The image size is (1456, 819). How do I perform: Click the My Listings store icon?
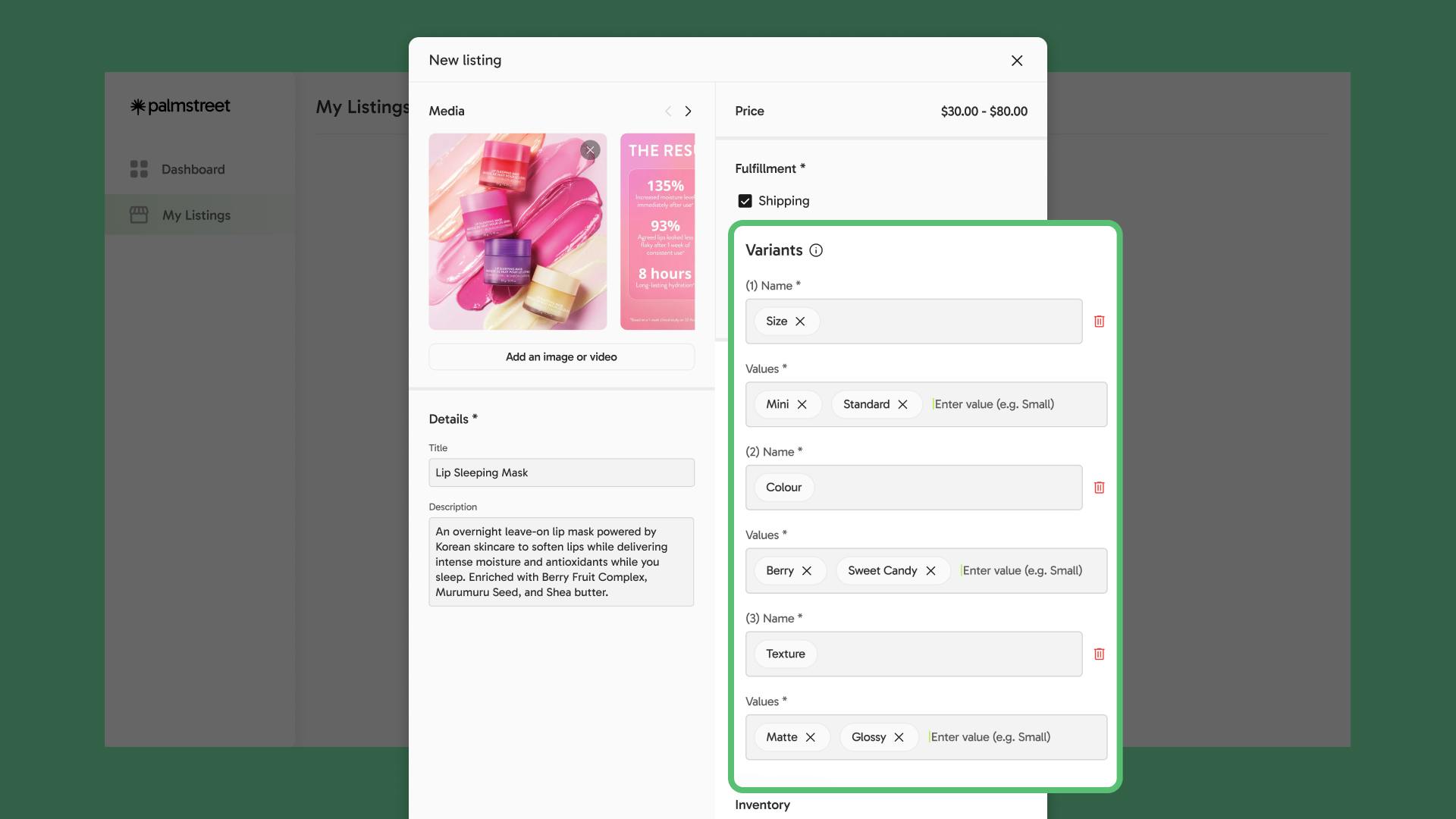coord(139,215)
